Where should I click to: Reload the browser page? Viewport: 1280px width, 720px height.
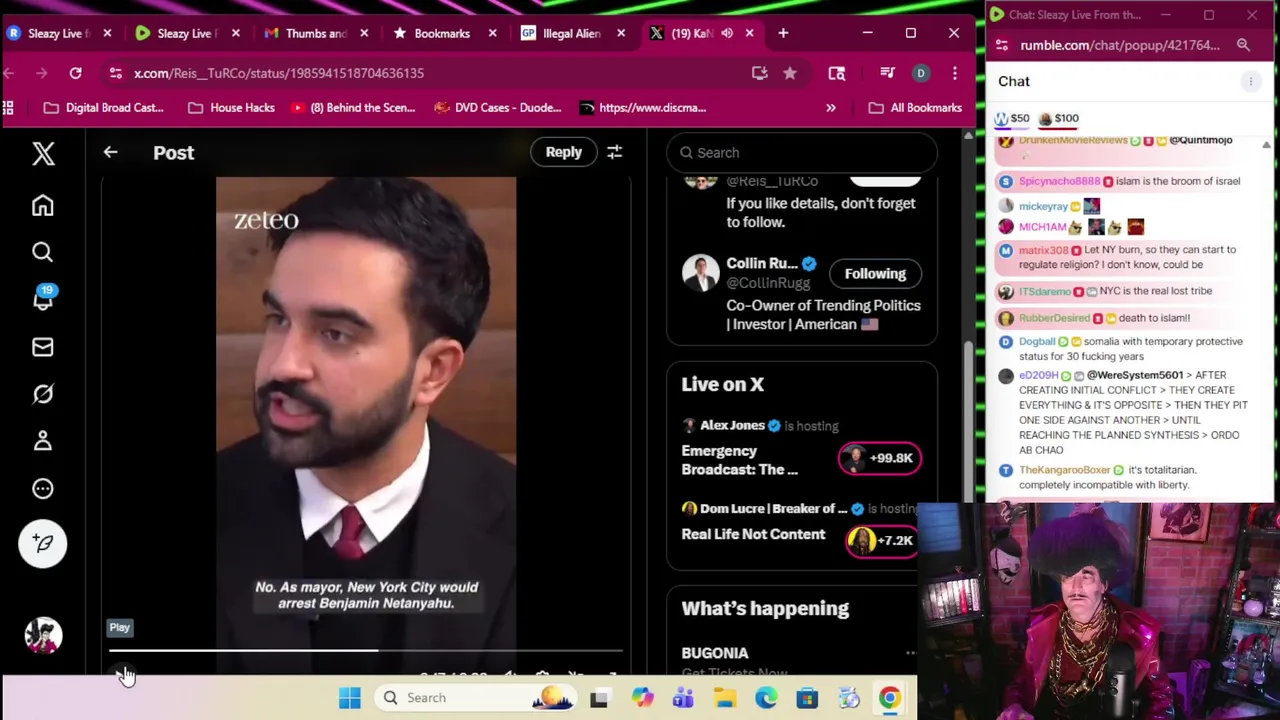(75, 73)
